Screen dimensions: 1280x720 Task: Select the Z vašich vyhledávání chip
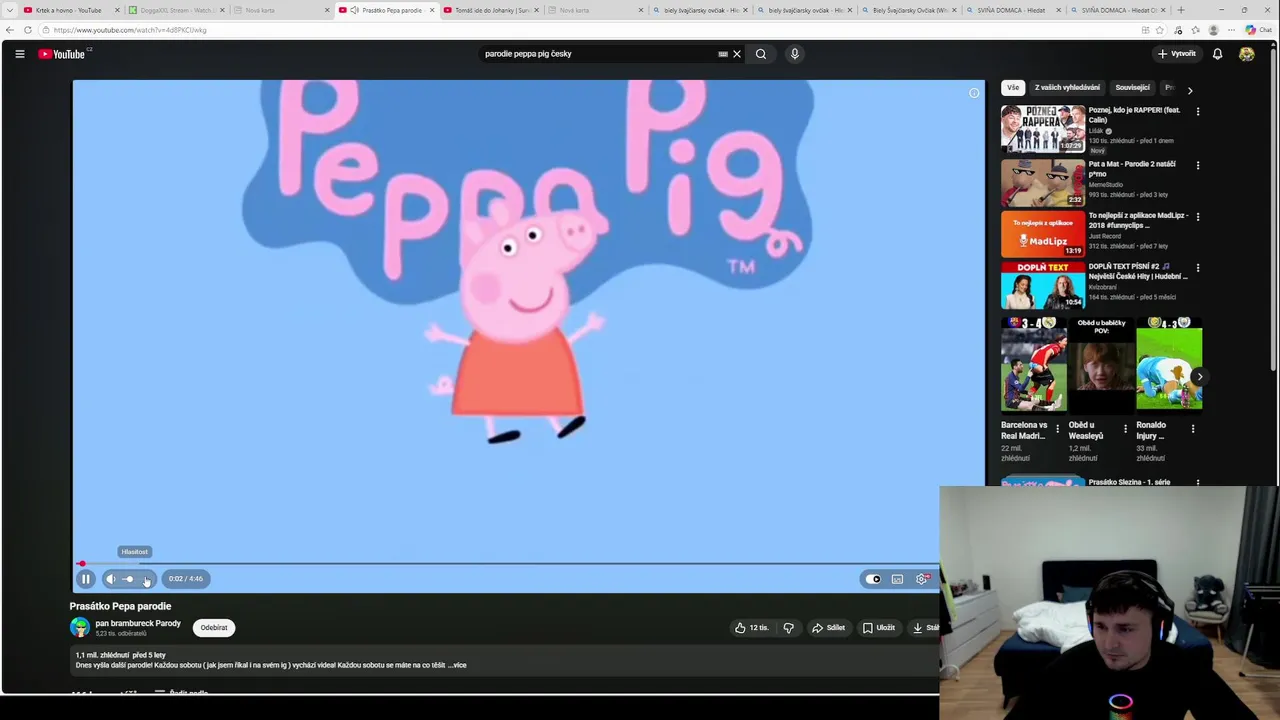click(x=1067, y=88)
